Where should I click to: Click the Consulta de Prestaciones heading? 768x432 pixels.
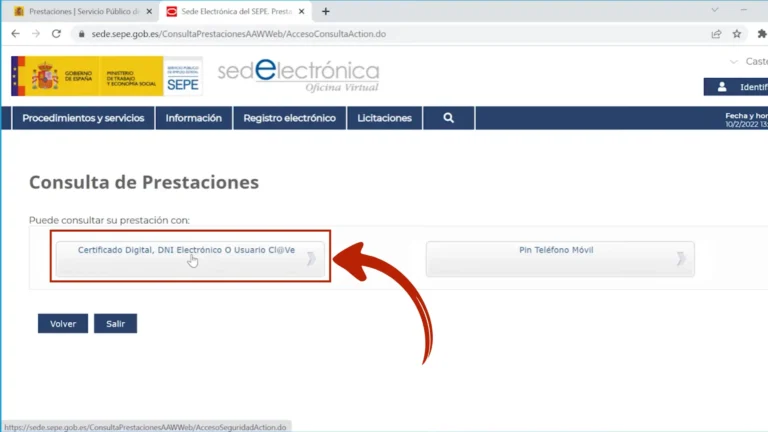pos(144,182)
